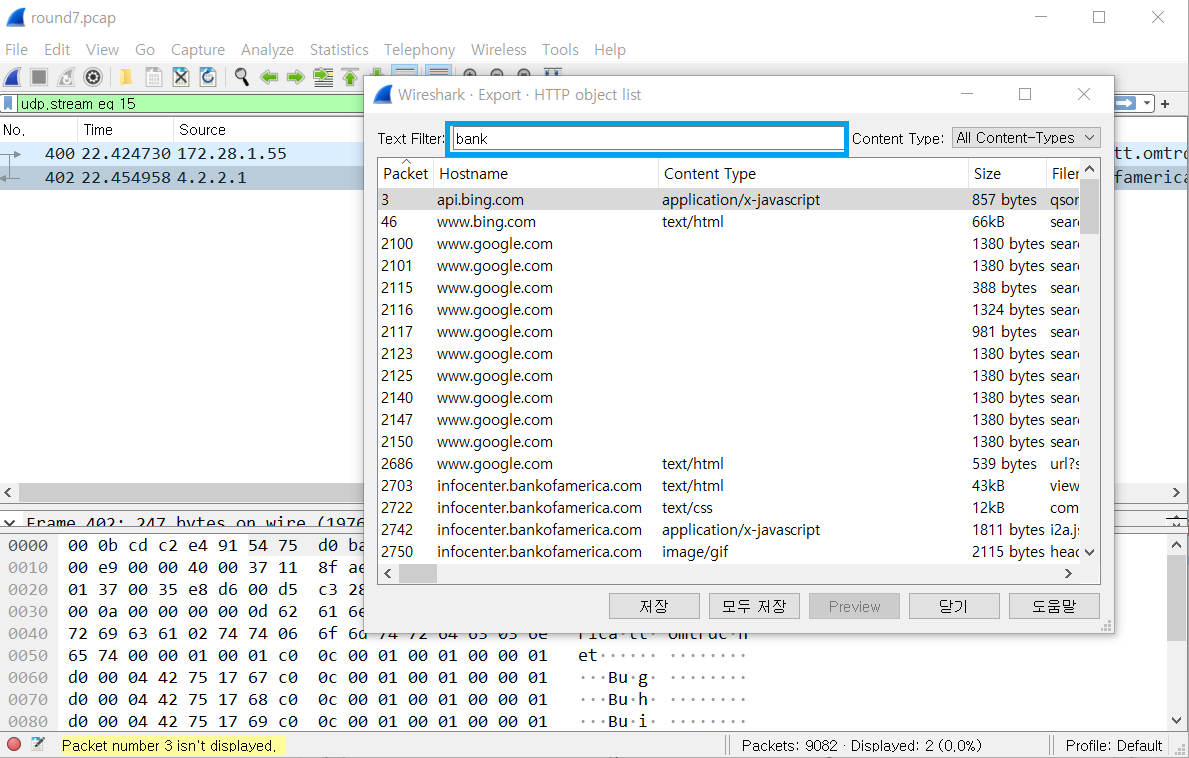Click the Save capture file icon

pos(153,77)
